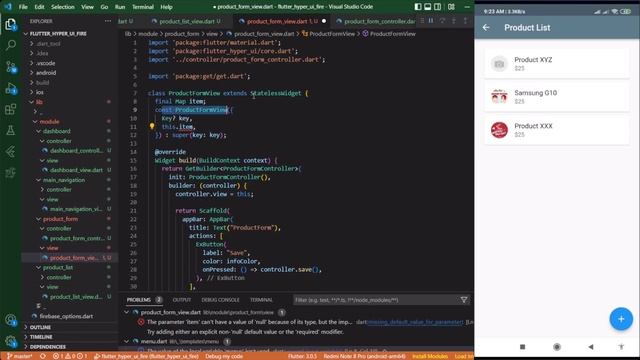Image resolution: width=640 pixels, height=360 pixels.
Task: Switch to the OUTPUT panel tab
Action: coord(182,300)
